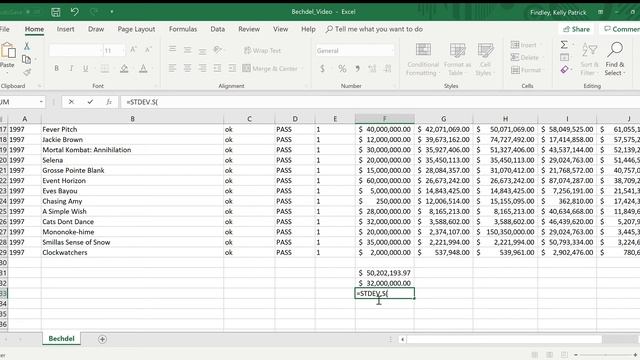Click the Delete cells button
Screen dimensions: 640x360
pos(525,58)
